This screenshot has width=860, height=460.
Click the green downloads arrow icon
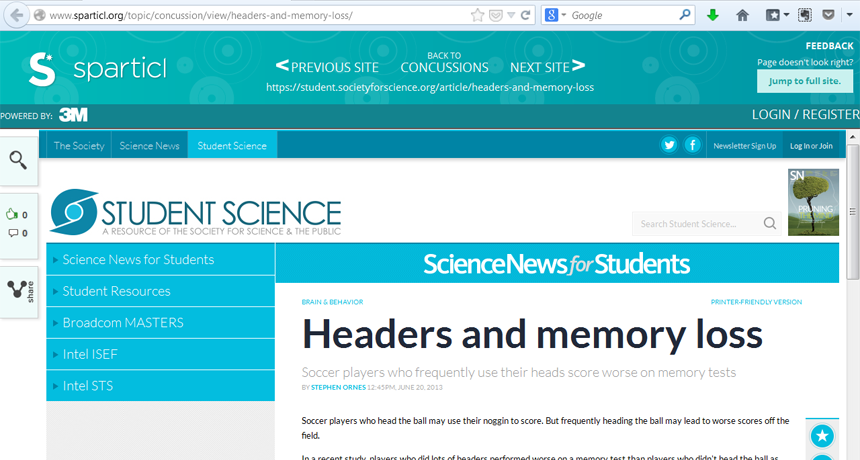(713, 15)
